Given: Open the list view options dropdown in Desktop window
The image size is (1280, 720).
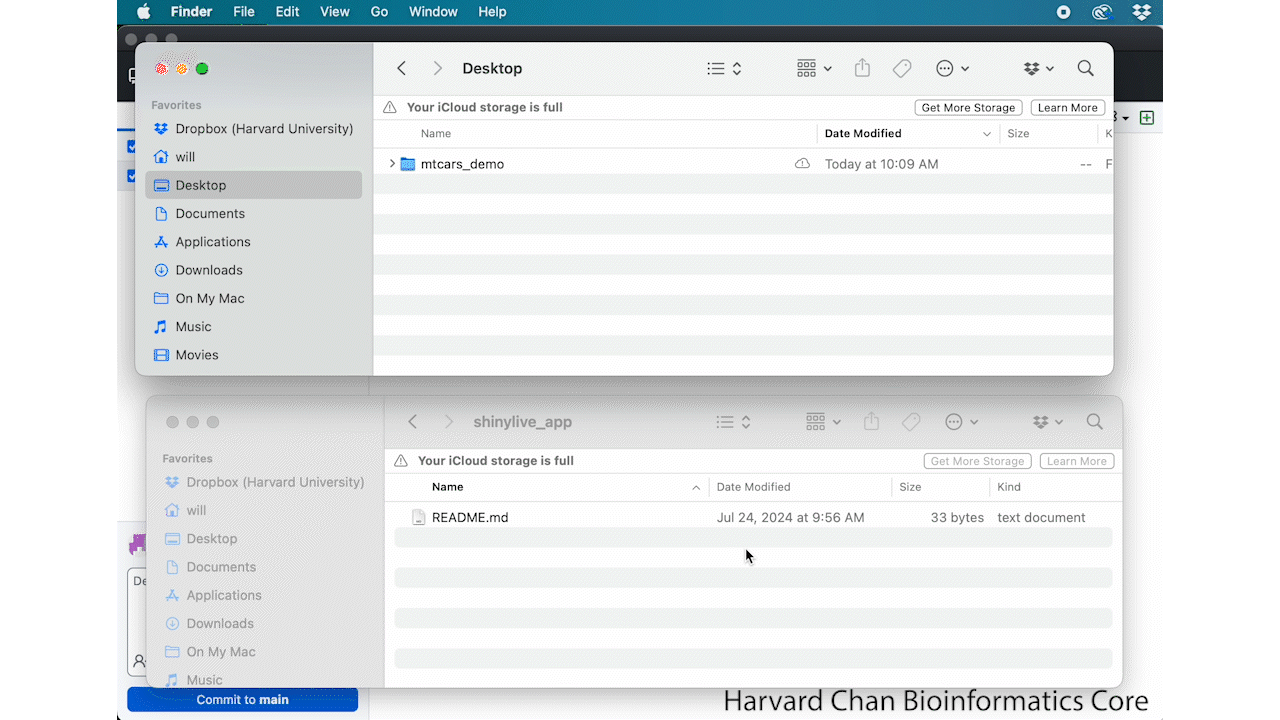Looking at the screenshot, I should [x=724, y=68].
